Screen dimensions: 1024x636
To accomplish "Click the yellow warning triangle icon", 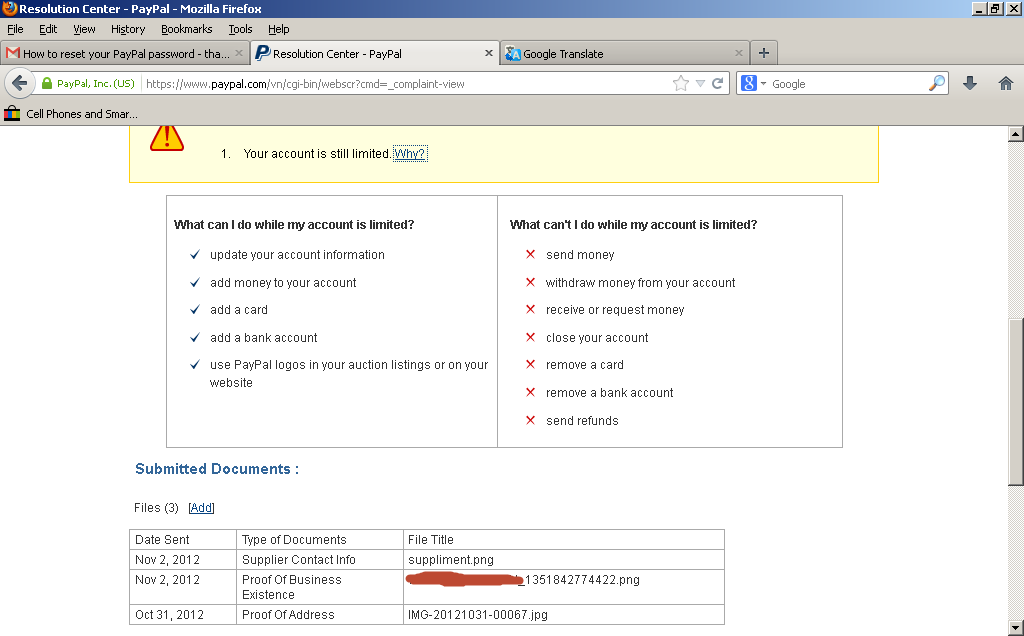I will pos(167,137).
